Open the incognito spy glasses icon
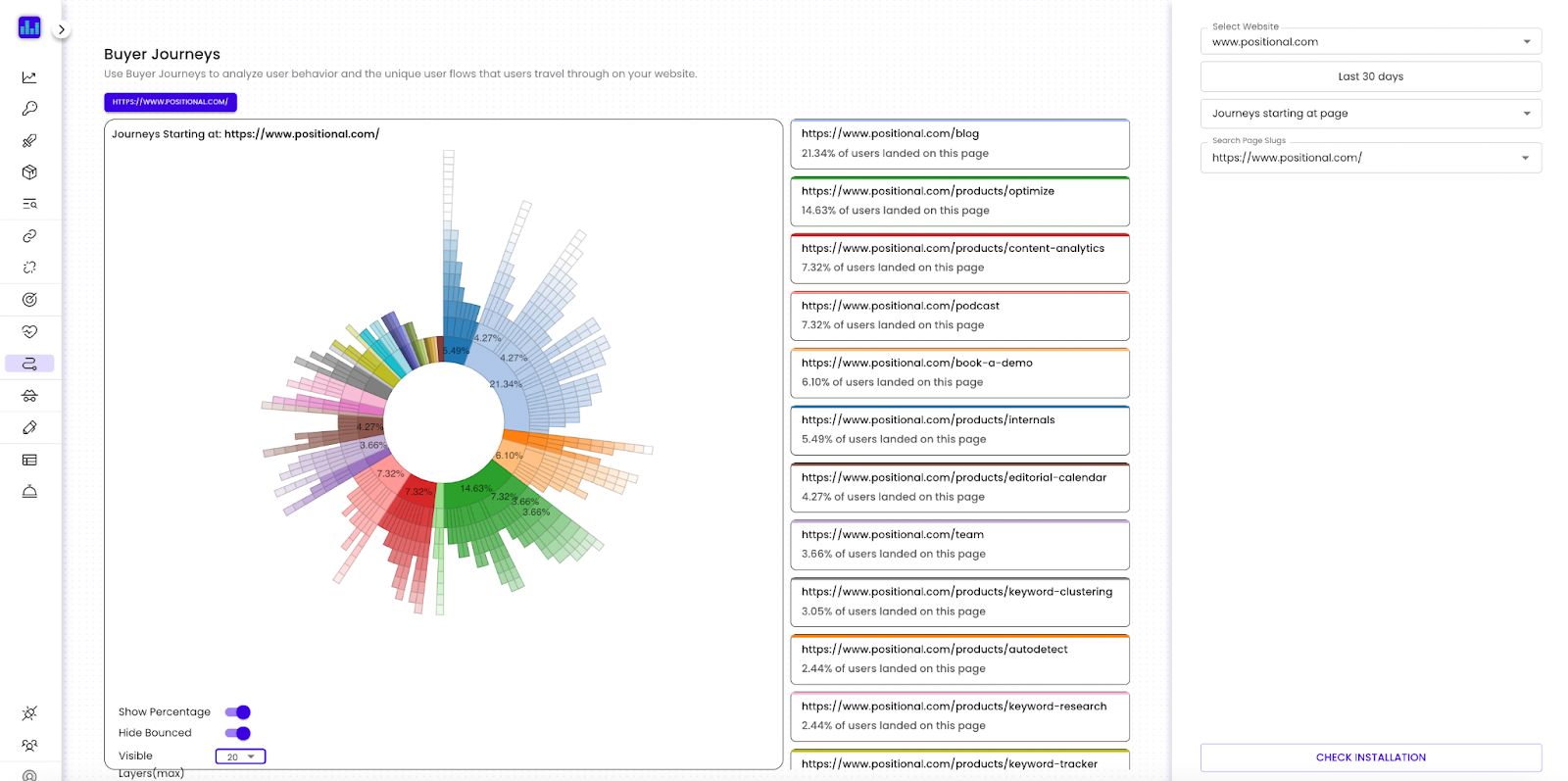 pyautogui.click(x=29, y=396)
